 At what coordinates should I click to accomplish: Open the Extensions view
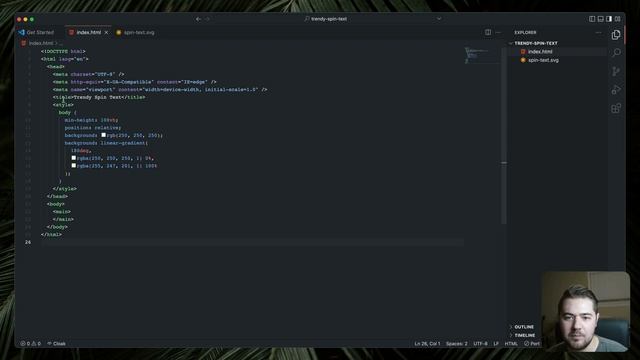coord(616,108)
